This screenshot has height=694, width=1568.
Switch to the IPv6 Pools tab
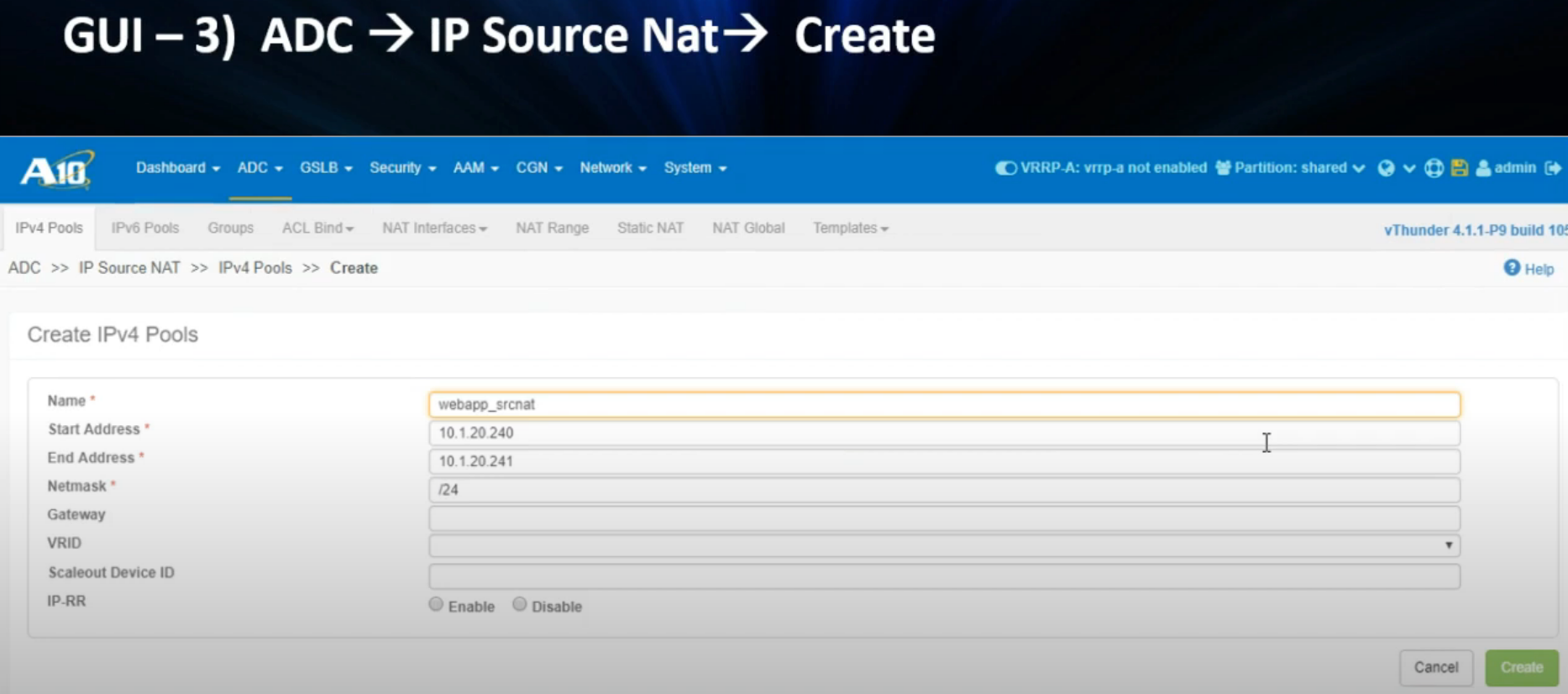(144, 229)
